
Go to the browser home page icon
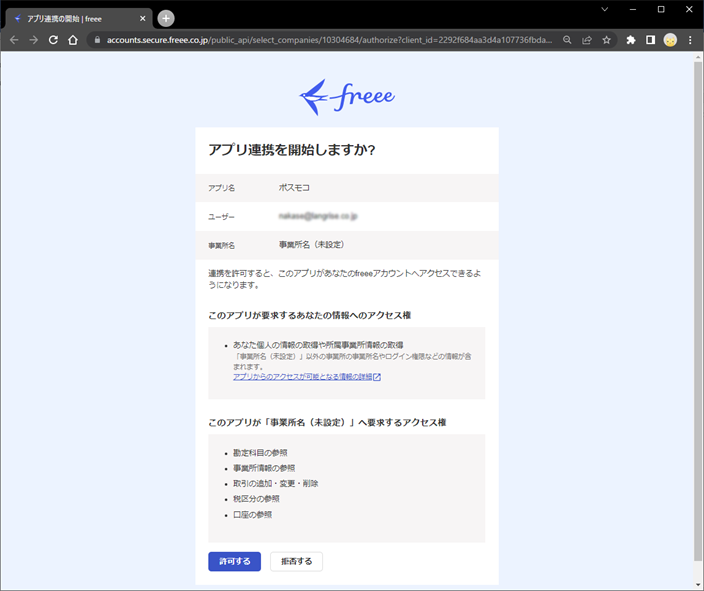73,40
